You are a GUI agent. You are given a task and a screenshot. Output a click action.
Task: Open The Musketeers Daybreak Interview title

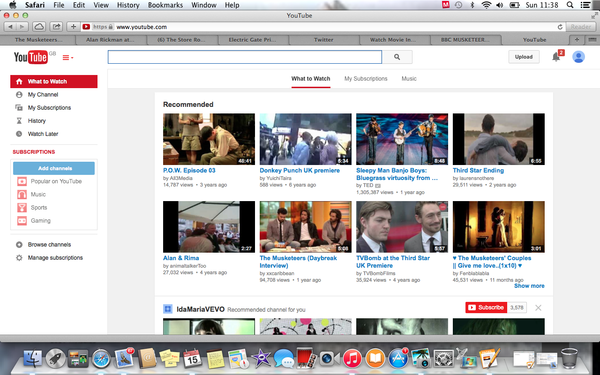point(298,262)
